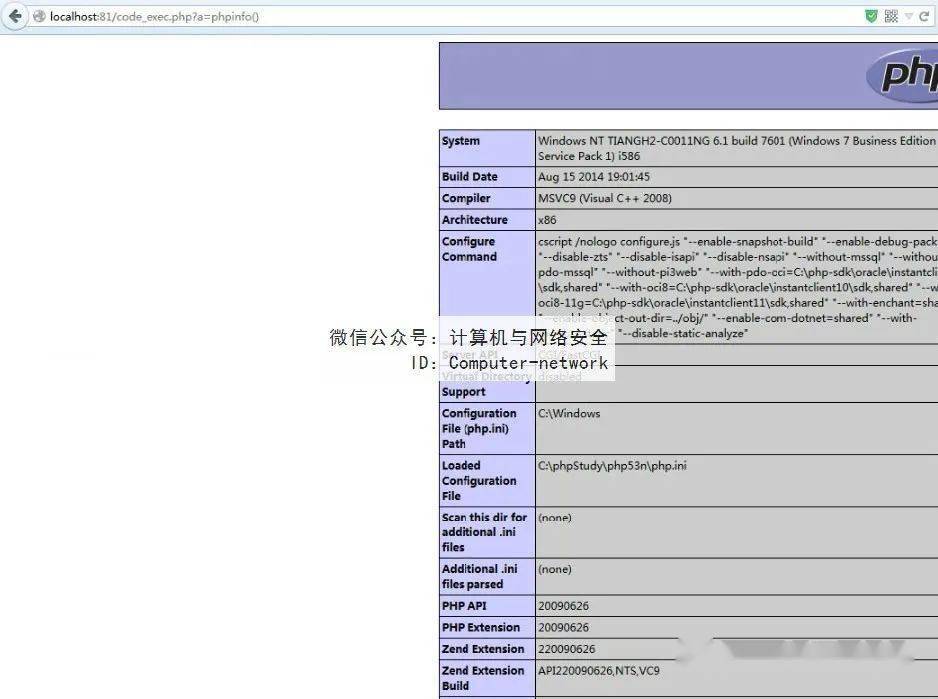Select the "Zend Extension Build" label
938x699 pixels.
(483, 678)
